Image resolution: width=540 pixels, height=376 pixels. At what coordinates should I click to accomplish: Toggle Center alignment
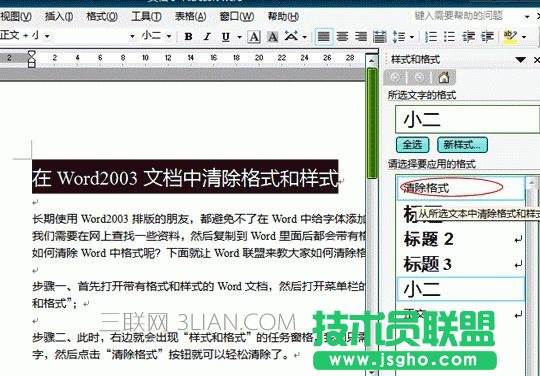coord(342,36)
